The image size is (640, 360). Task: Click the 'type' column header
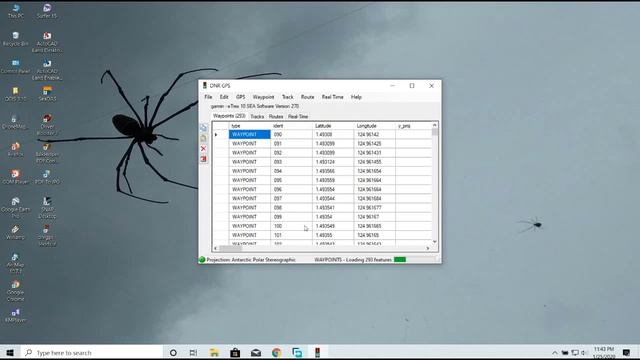coord(249,126)
